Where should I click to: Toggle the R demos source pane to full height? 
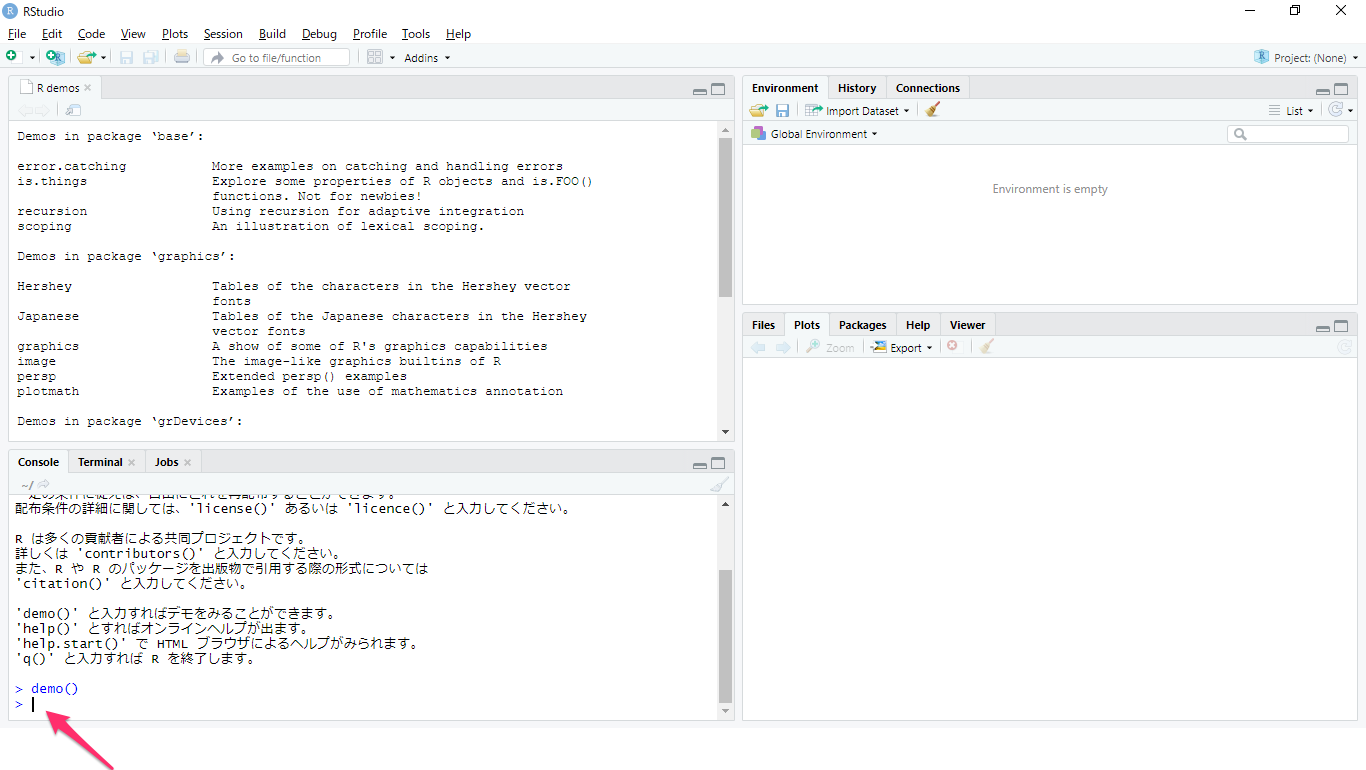tap(718, 89)
